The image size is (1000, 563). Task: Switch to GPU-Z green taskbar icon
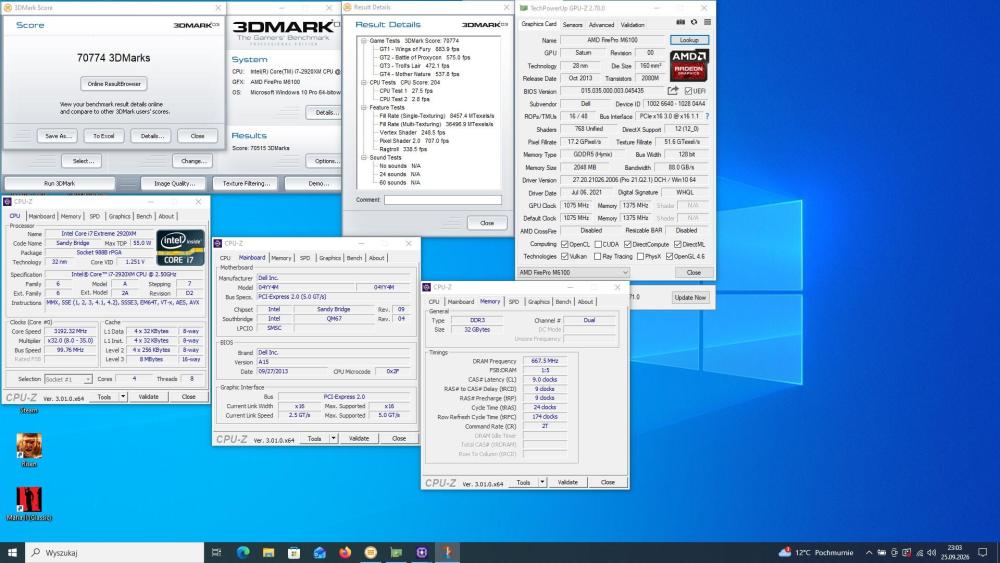tap(396, 552)
